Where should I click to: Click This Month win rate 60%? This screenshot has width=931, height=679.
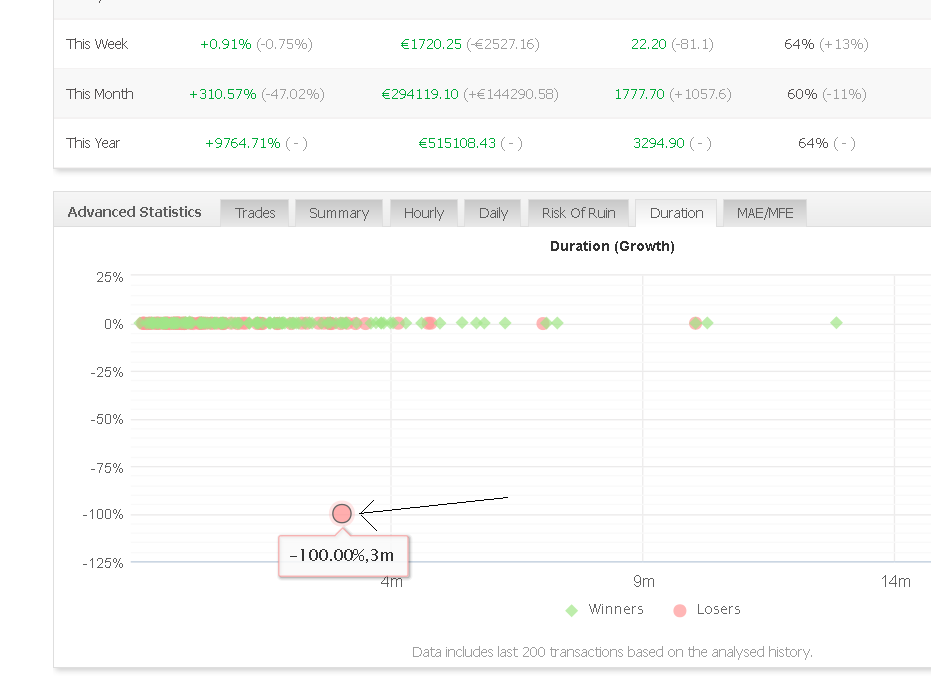tap(802, 94)
